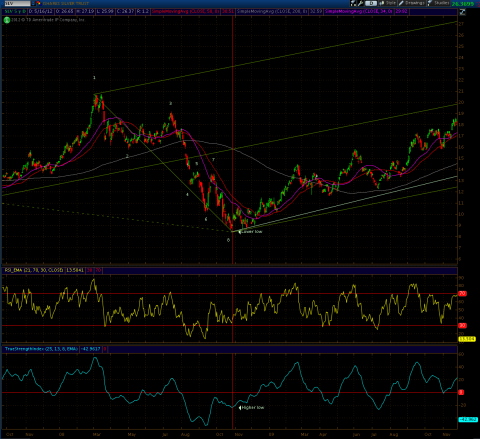Click the chart scale icon at top right

point(462,12)
